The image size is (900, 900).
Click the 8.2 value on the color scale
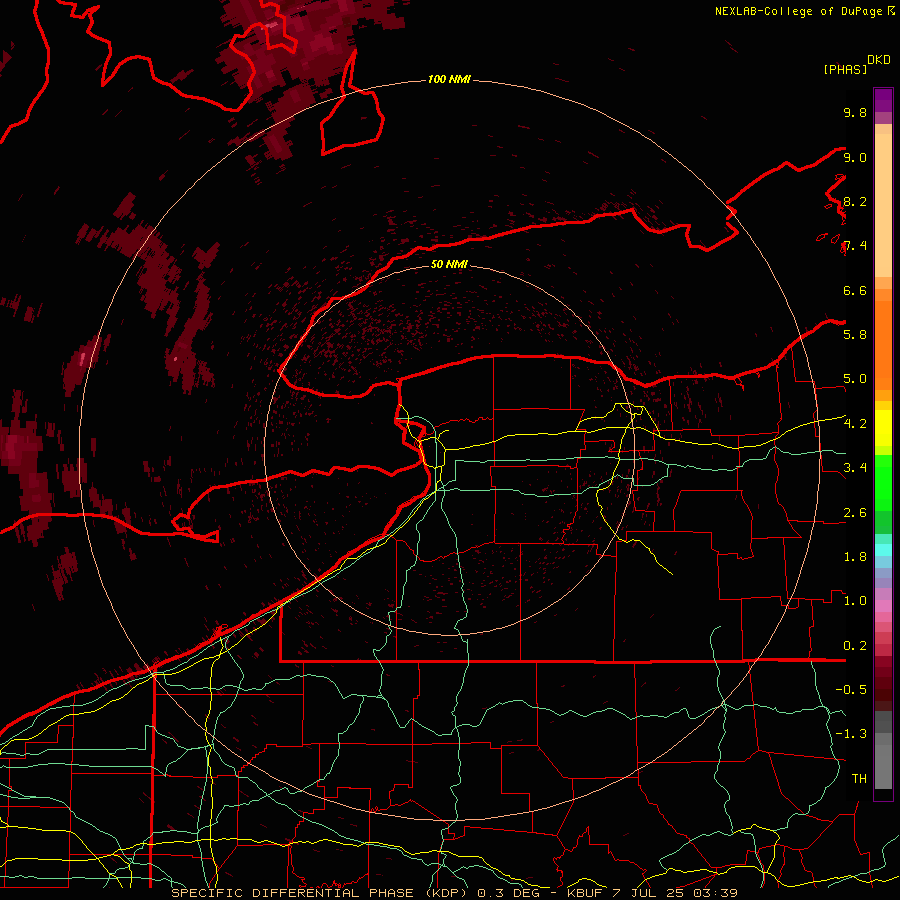click(x=855, y=201)
